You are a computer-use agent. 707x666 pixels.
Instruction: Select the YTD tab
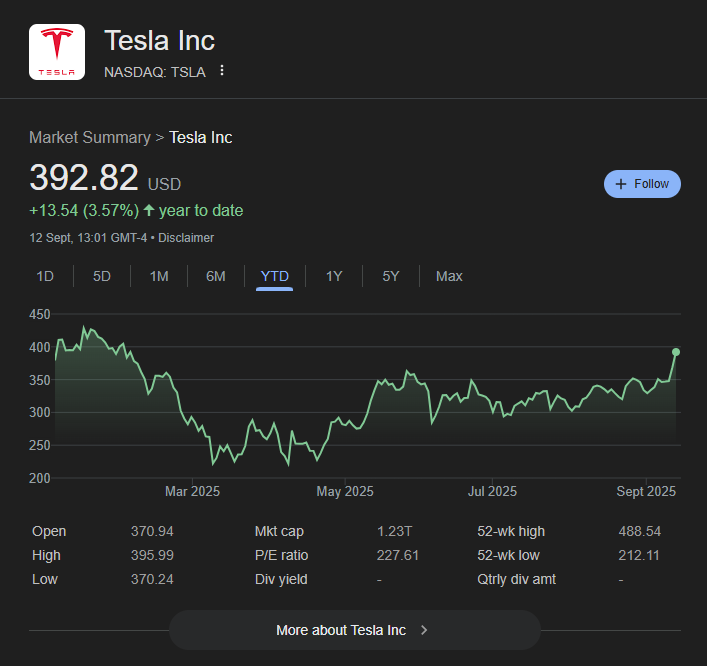(x=274, y=276)
